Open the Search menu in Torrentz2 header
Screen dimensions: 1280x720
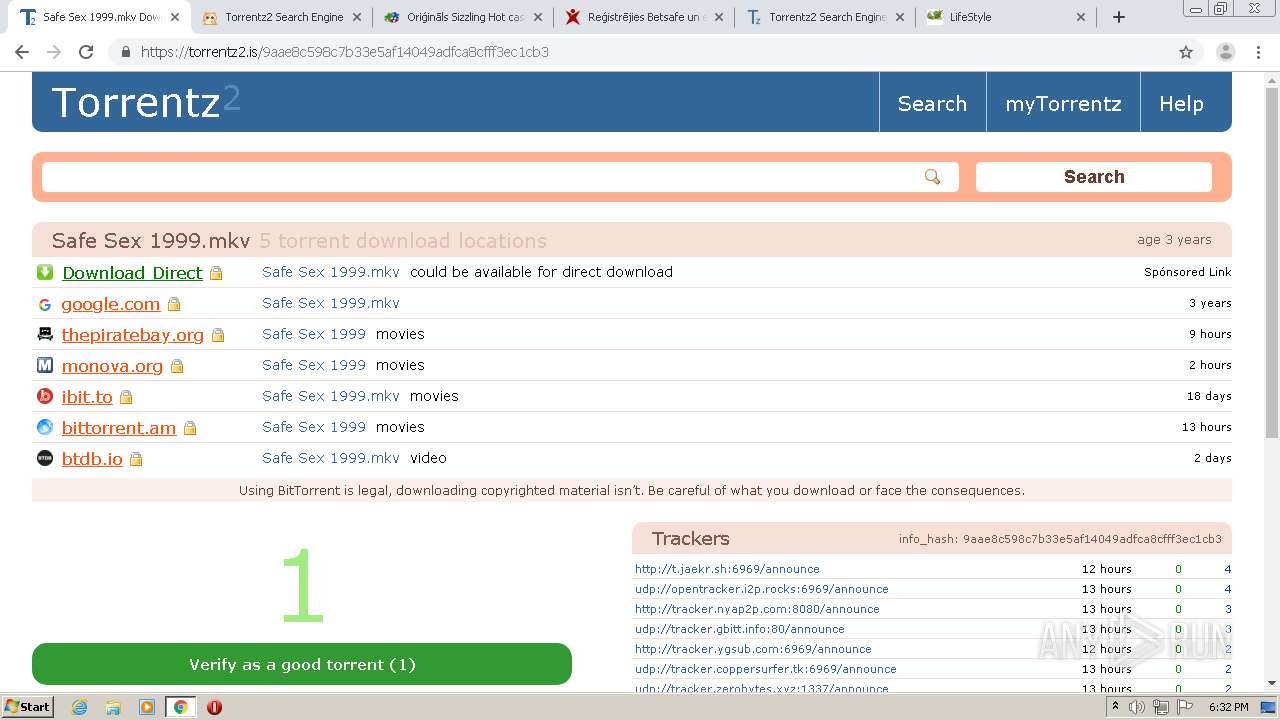tap(932, 104)
